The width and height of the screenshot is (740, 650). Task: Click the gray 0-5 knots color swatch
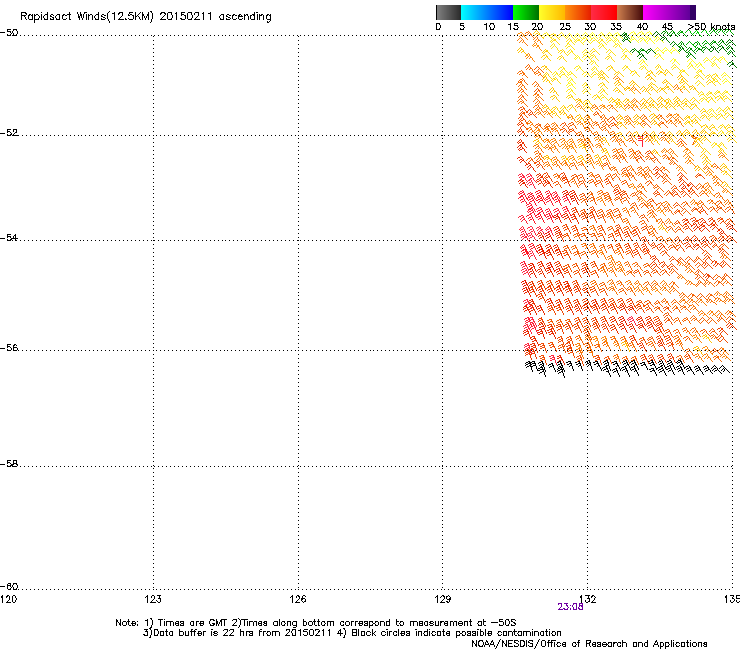tap(448, 12)
